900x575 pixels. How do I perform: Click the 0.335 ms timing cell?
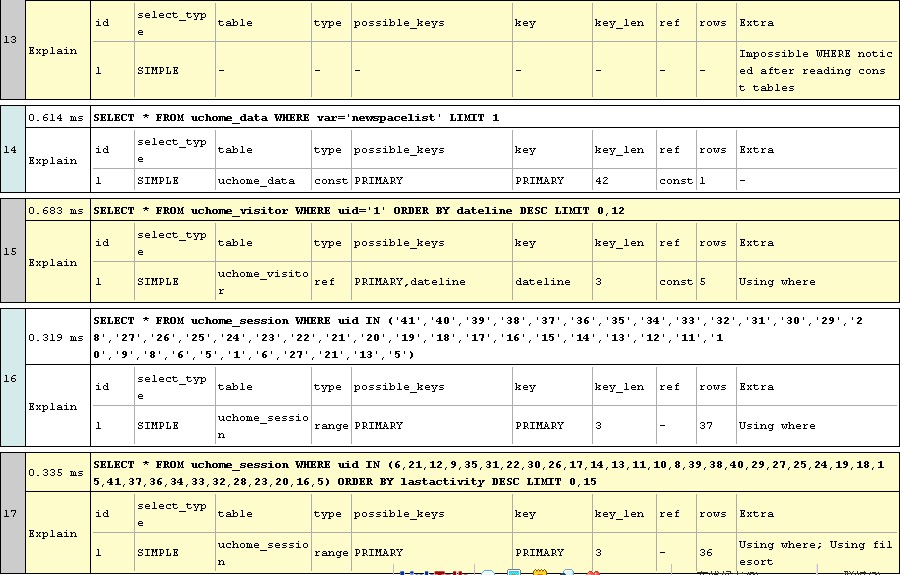pyautogui.click(x=57, y=472)
